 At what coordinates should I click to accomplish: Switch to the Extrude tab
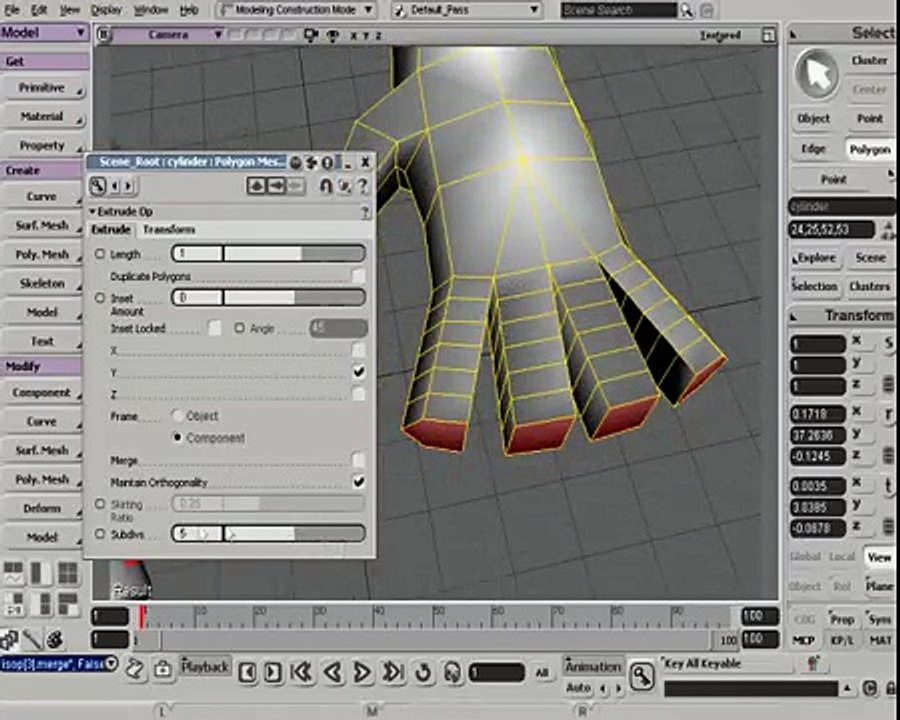pyautogui.click(x=111, y=230)
